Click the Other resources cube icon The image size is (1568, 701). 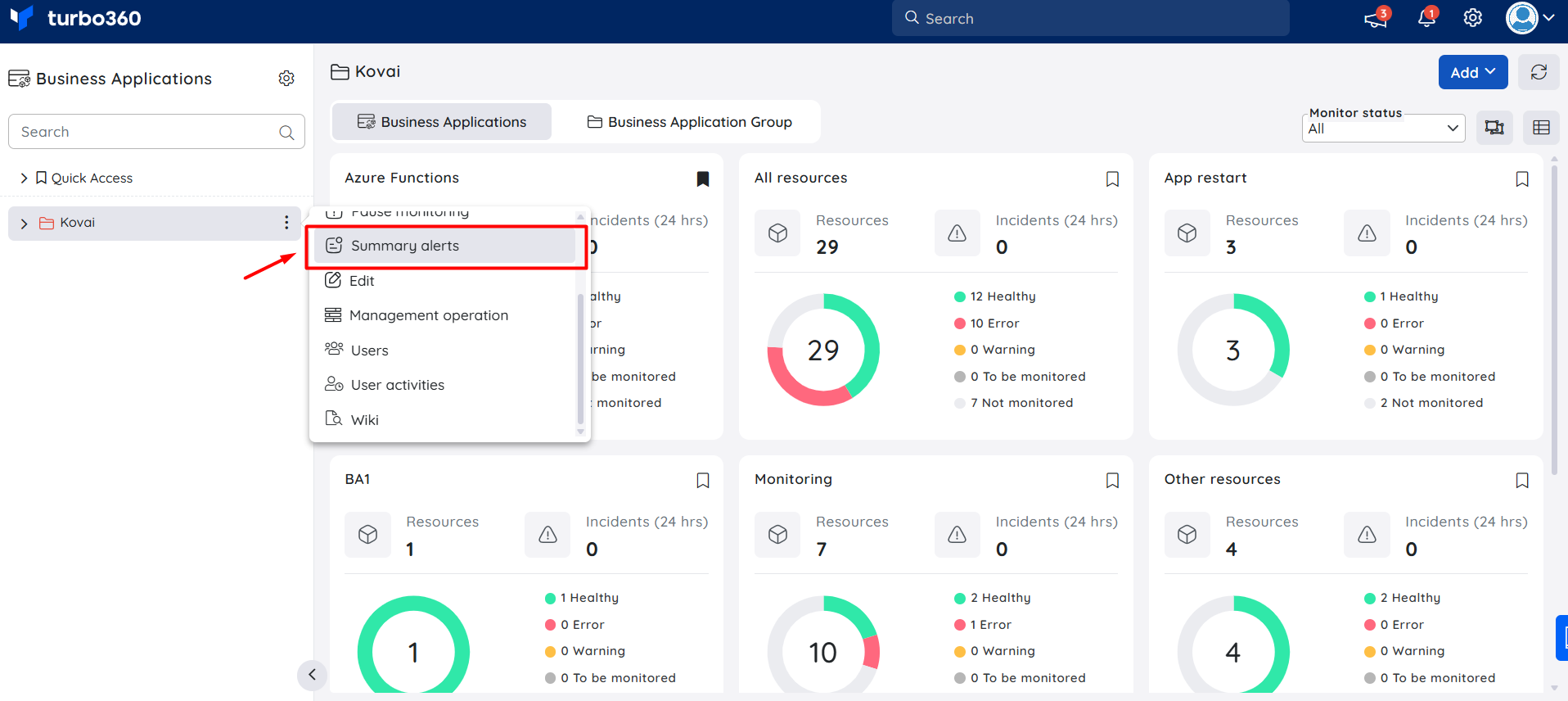[1187, 535]
